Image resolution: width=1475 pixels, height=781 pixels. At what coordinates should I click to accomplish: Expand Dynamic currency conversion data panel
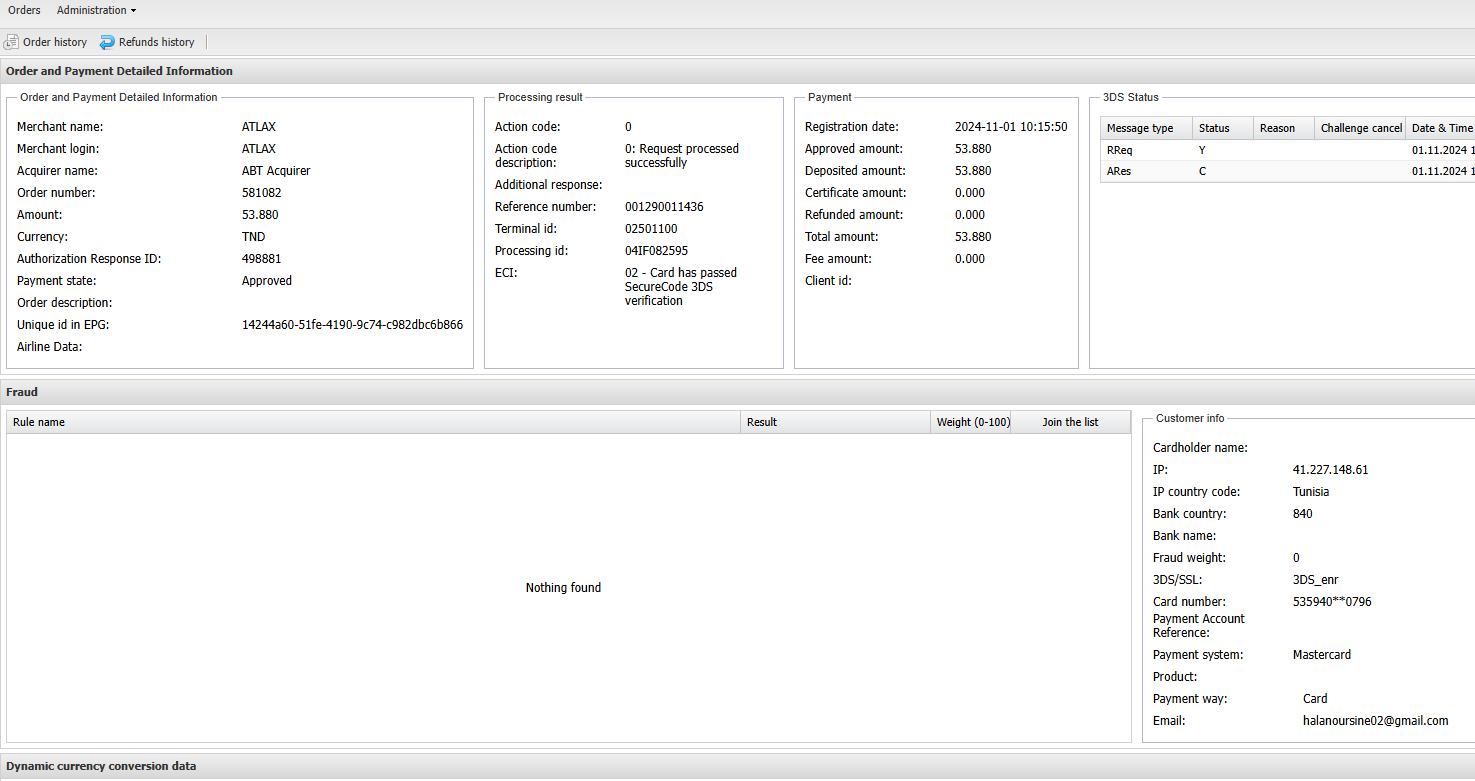click(101, 766)
